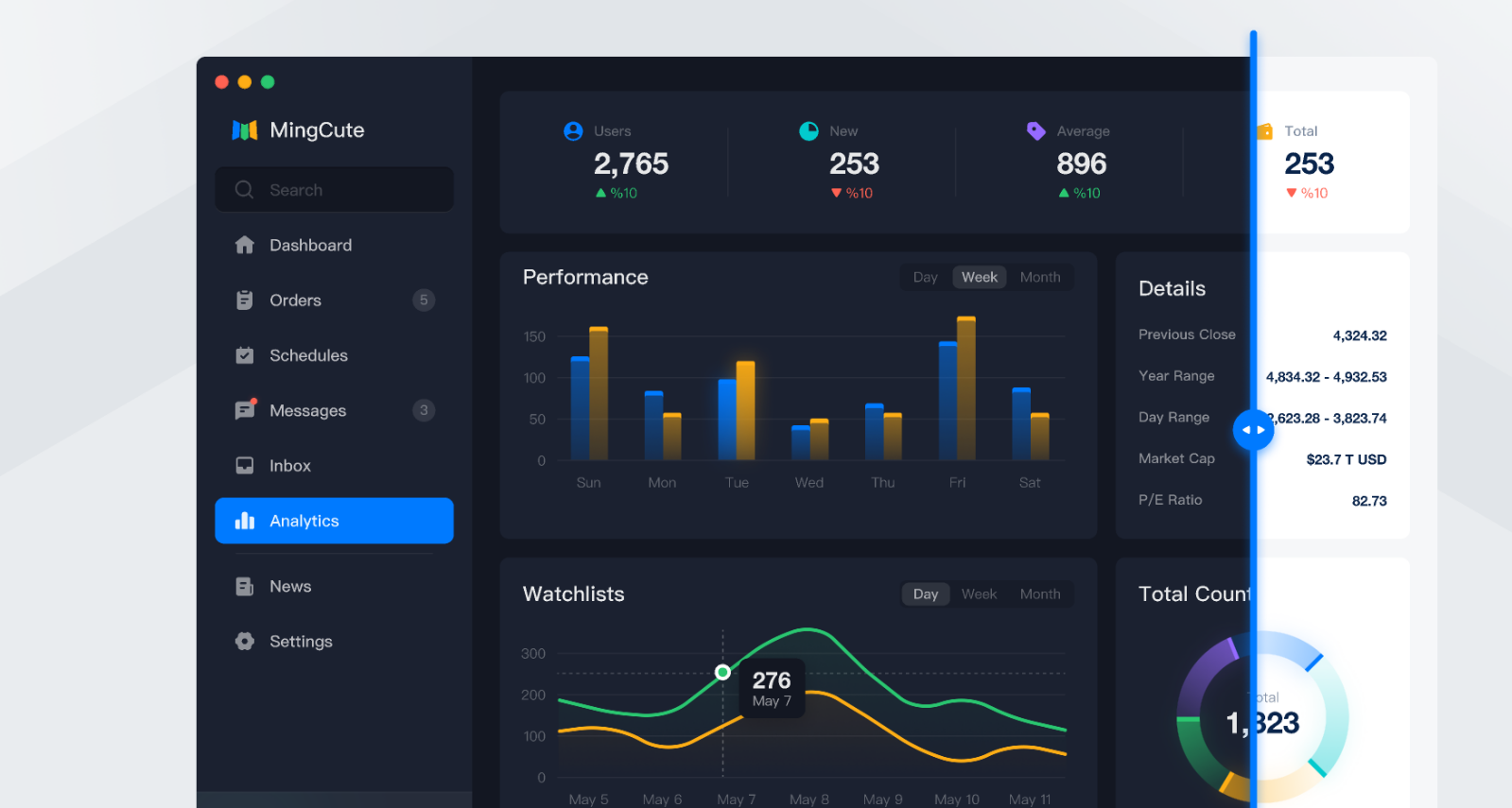
Task: Switch Watchlists chart to Month
Action: (1040, 594)
